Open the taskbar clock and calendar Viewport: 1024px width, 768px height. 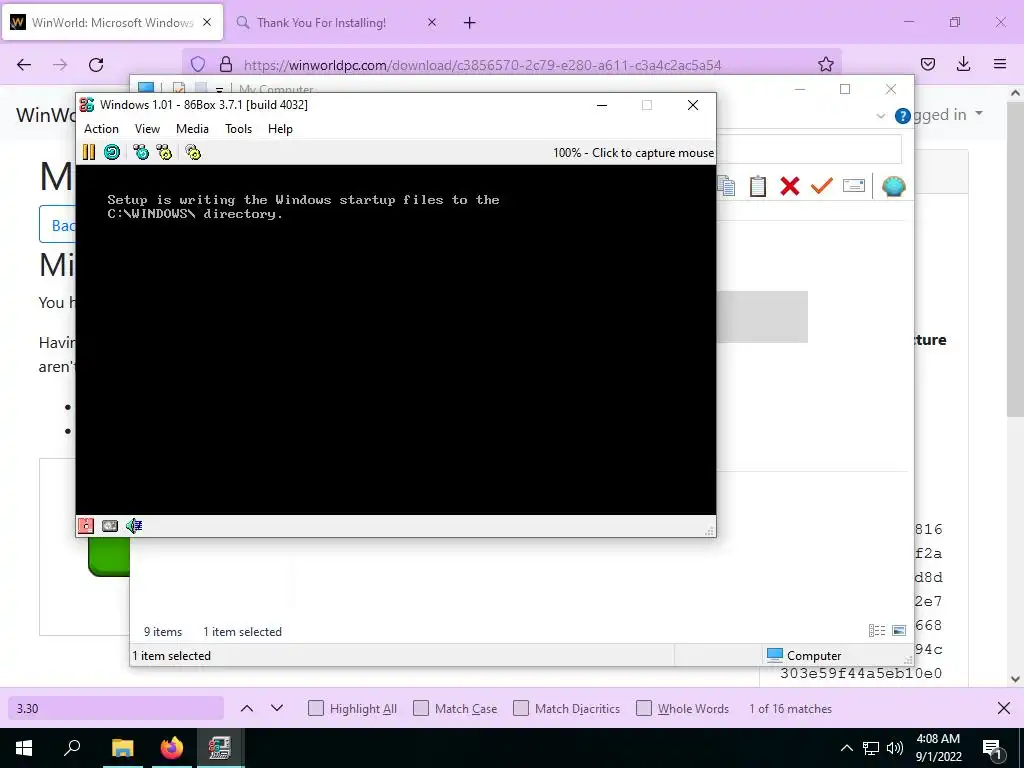click(938, 748)
